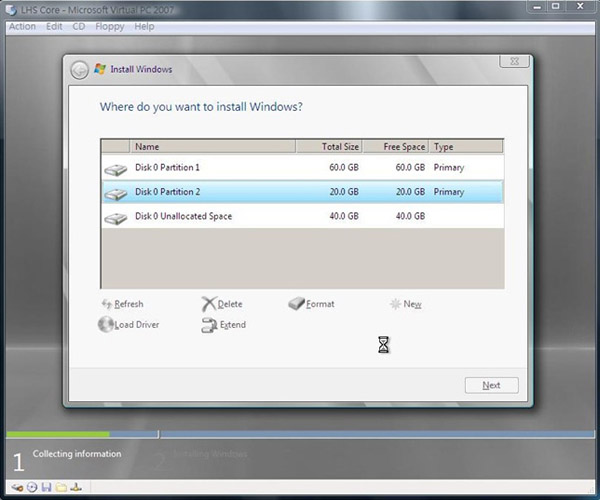Select Disk 0 Unallocated Space row
Viewport: 600px width, 500px height.
point(300,216)
